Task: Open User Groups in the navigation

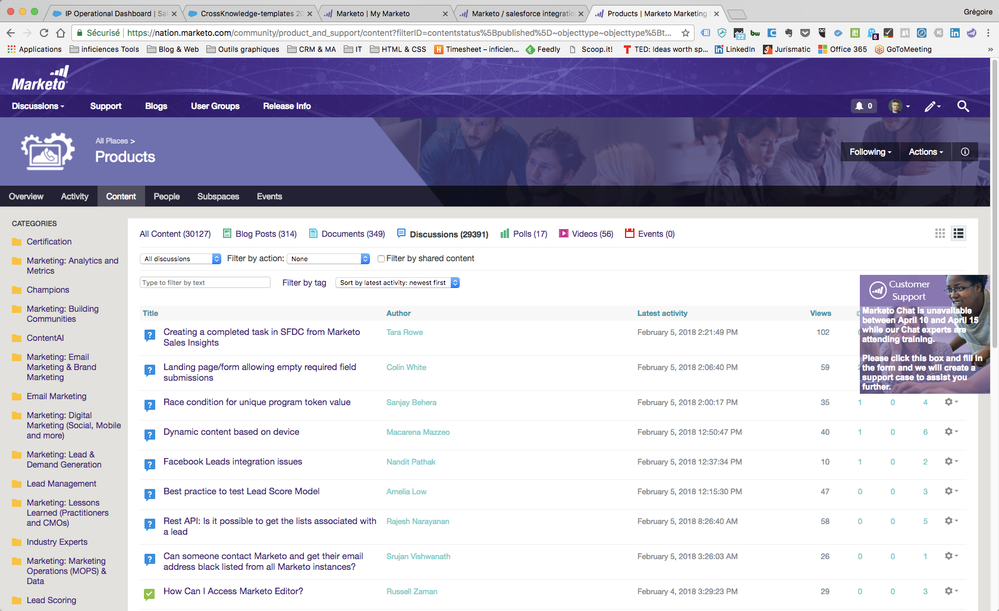Action: 215,106
